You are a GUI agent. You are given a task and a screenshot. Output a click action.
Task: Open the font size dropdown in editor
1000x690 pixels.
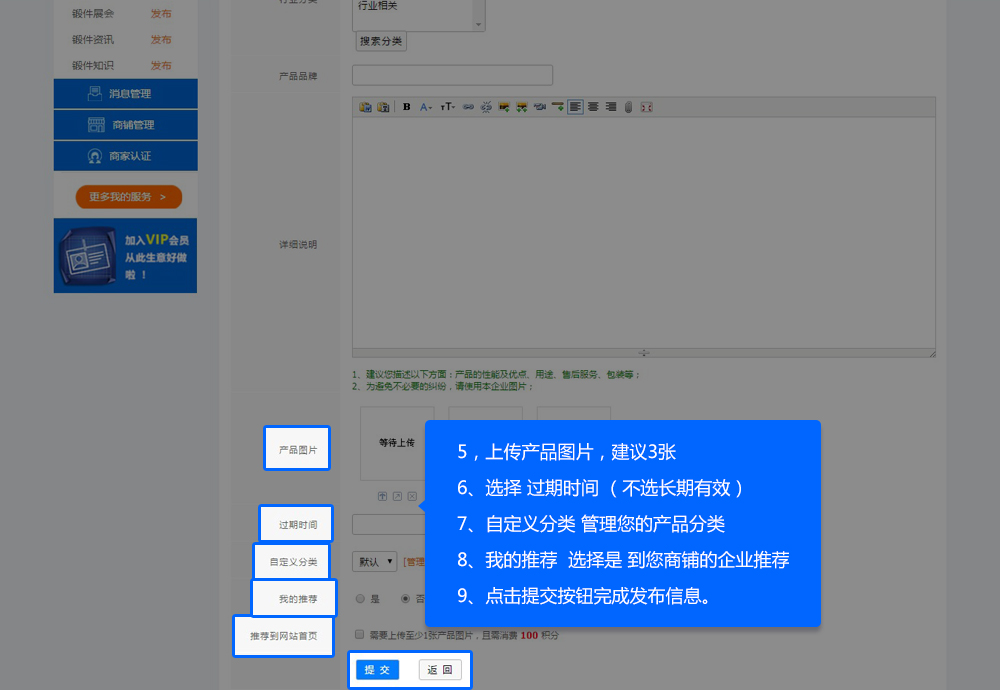[x=447, y=107]
